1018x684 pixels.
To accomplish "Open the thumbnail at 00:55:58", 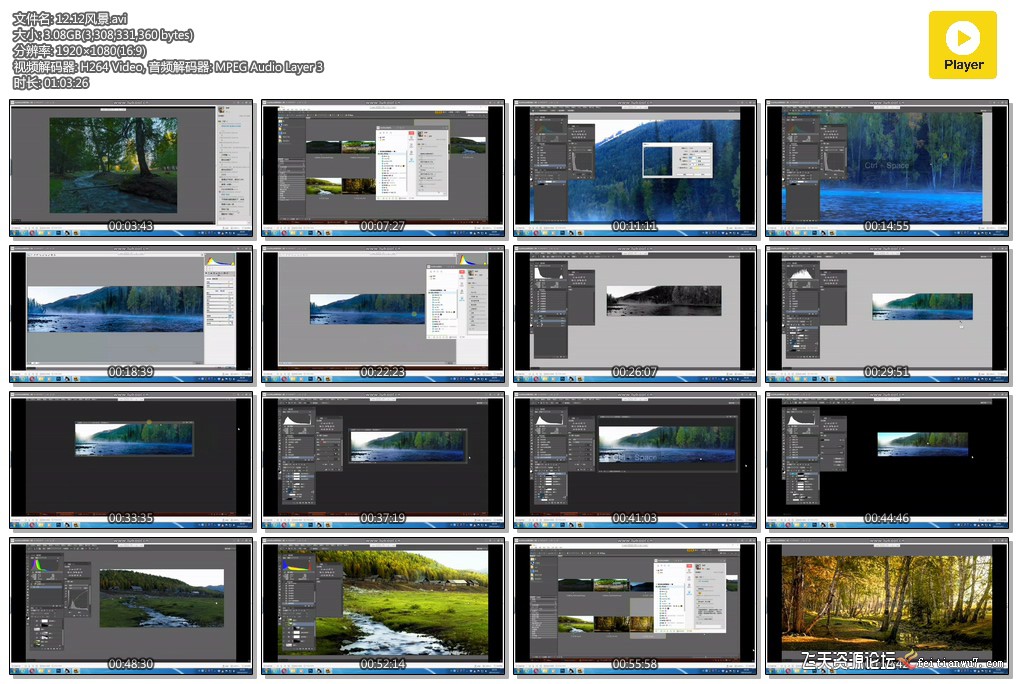I will 635,606.
